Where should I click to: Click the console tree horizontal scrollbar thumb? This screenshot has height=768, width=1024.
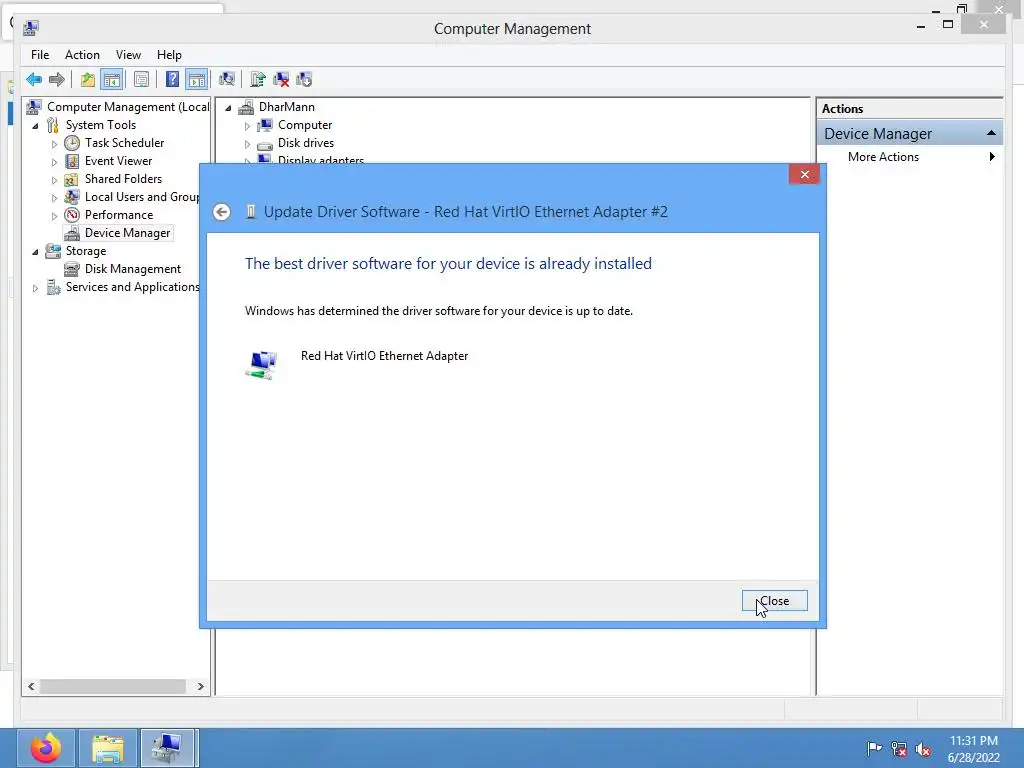112,686
